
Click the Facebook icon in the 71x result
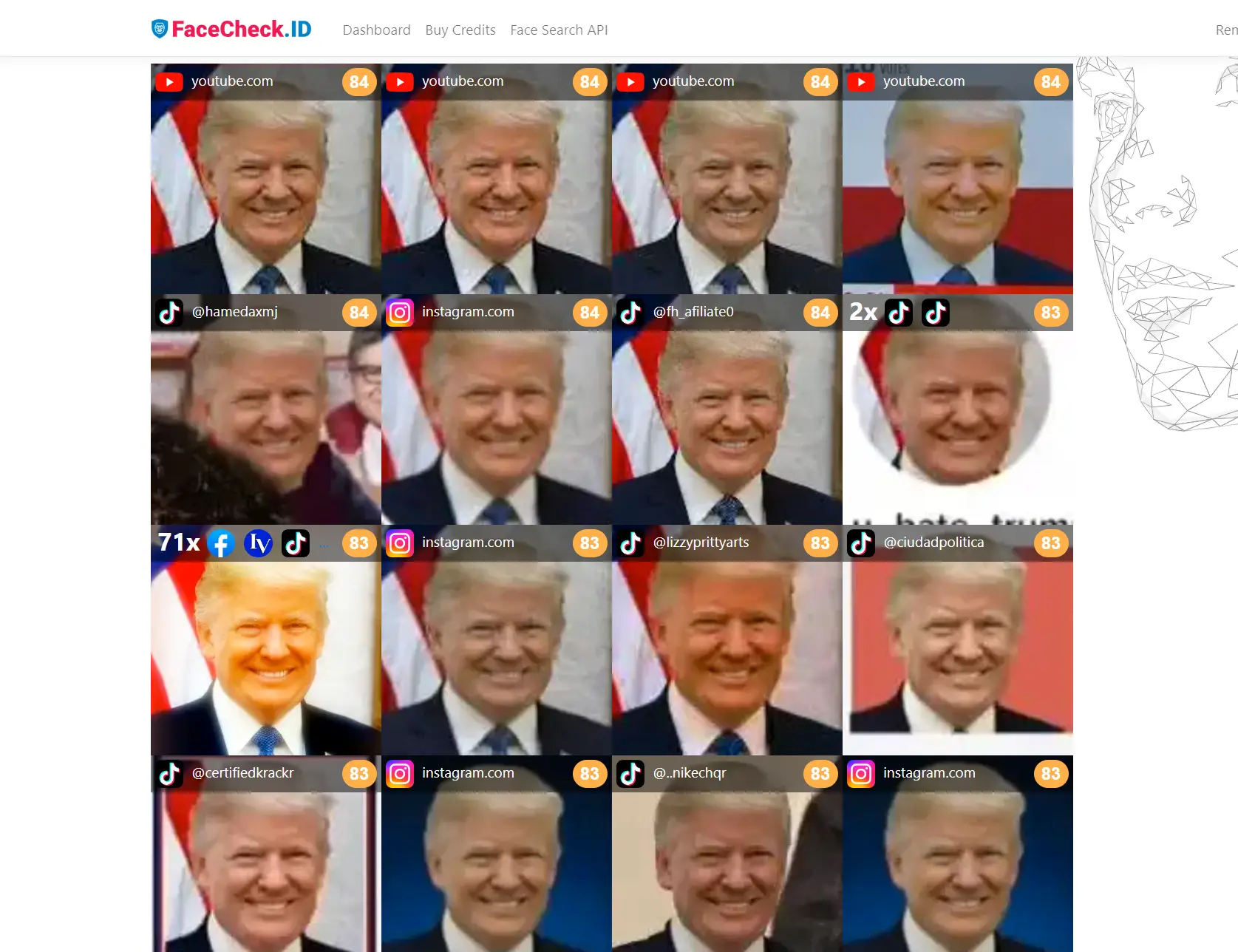[x=221, y=543]
